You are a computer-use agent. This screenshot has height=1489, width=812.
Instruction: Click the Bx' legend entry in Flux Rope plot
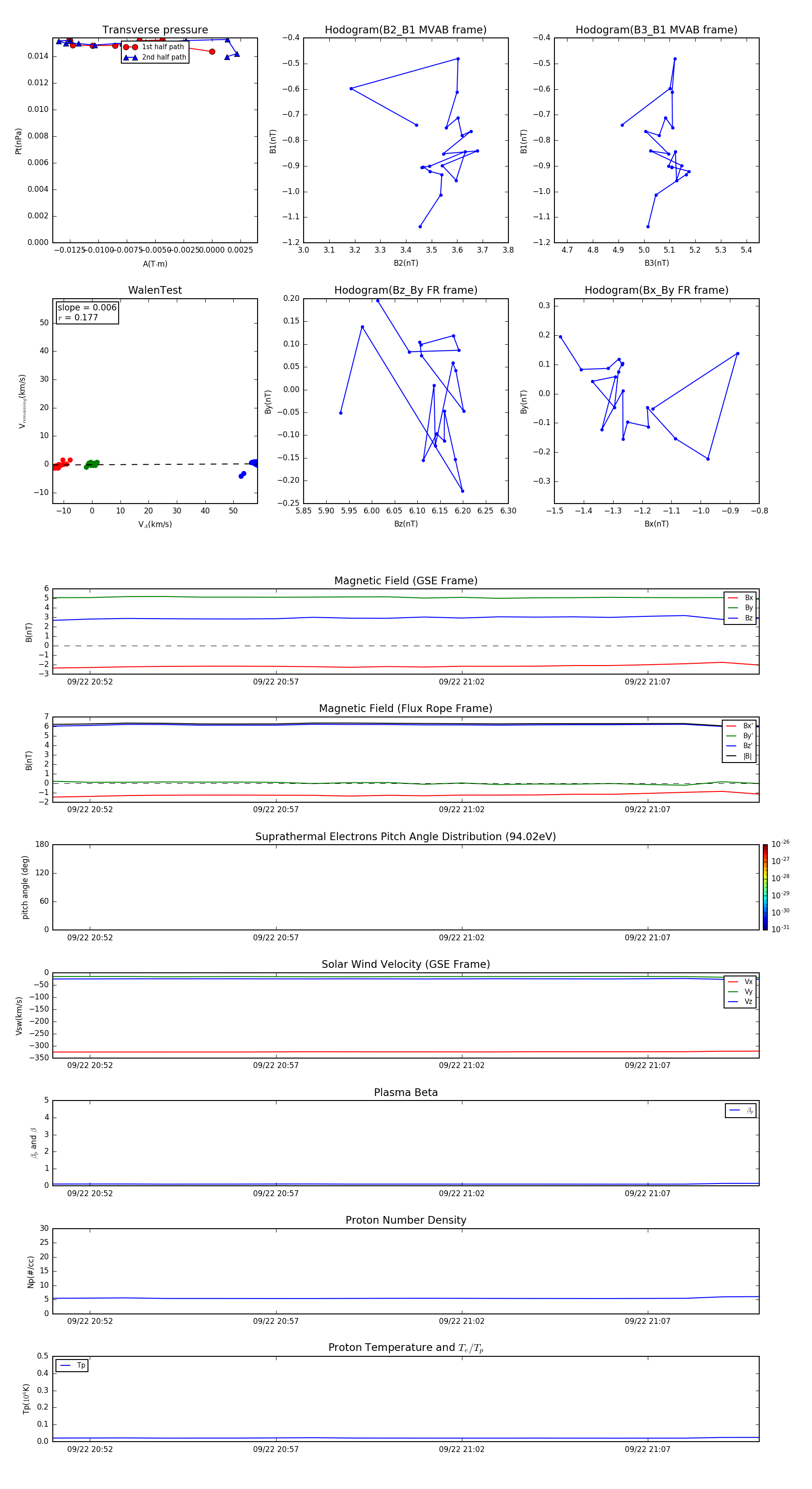coord(739,726)
